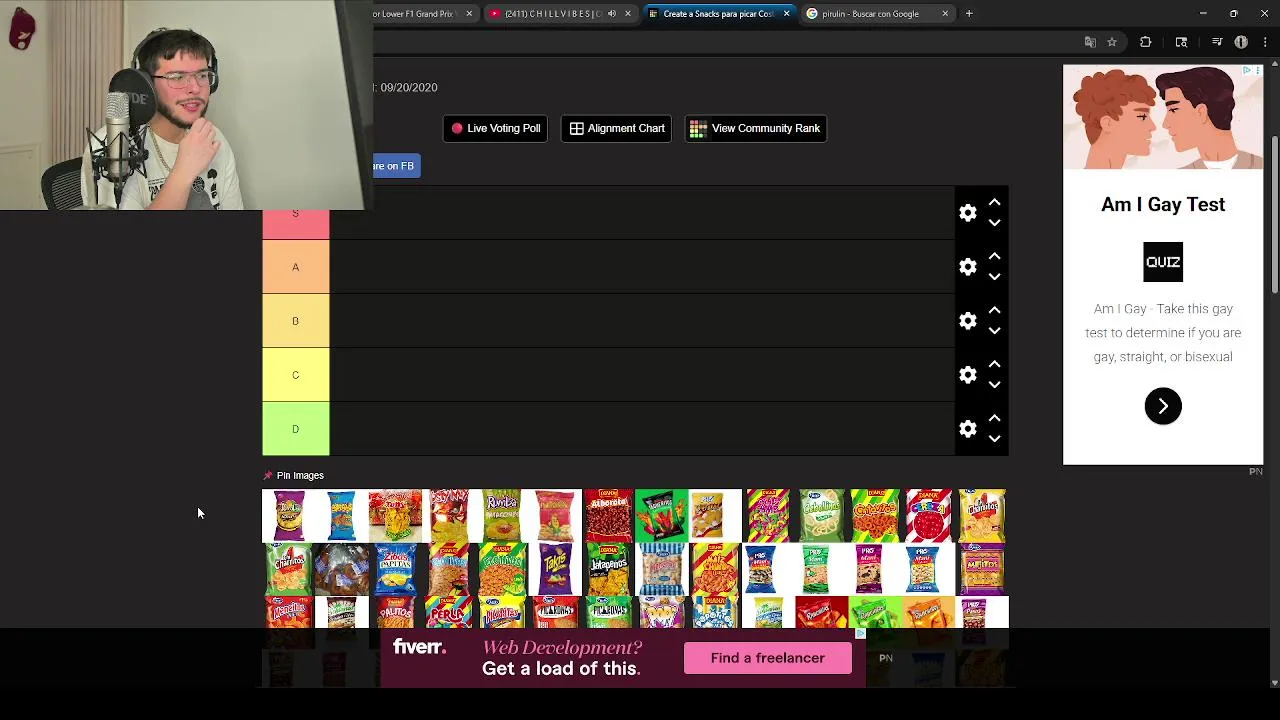Viewport: 1280px width, 720px height.
Task: Click the browser profile avatar icon
Action: 1241,42
